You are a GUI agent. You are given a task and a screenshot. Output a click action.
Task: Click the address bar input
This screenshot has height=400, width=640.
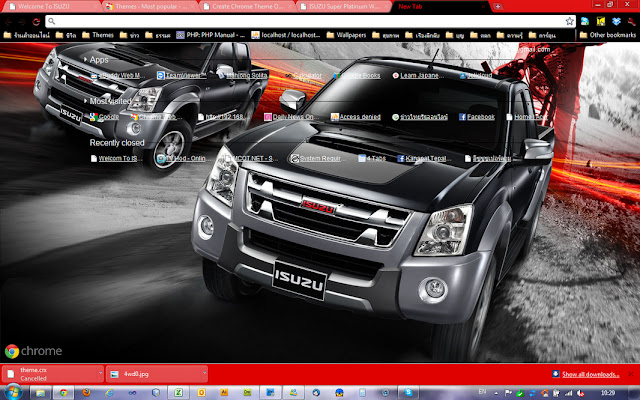point(310,22)
